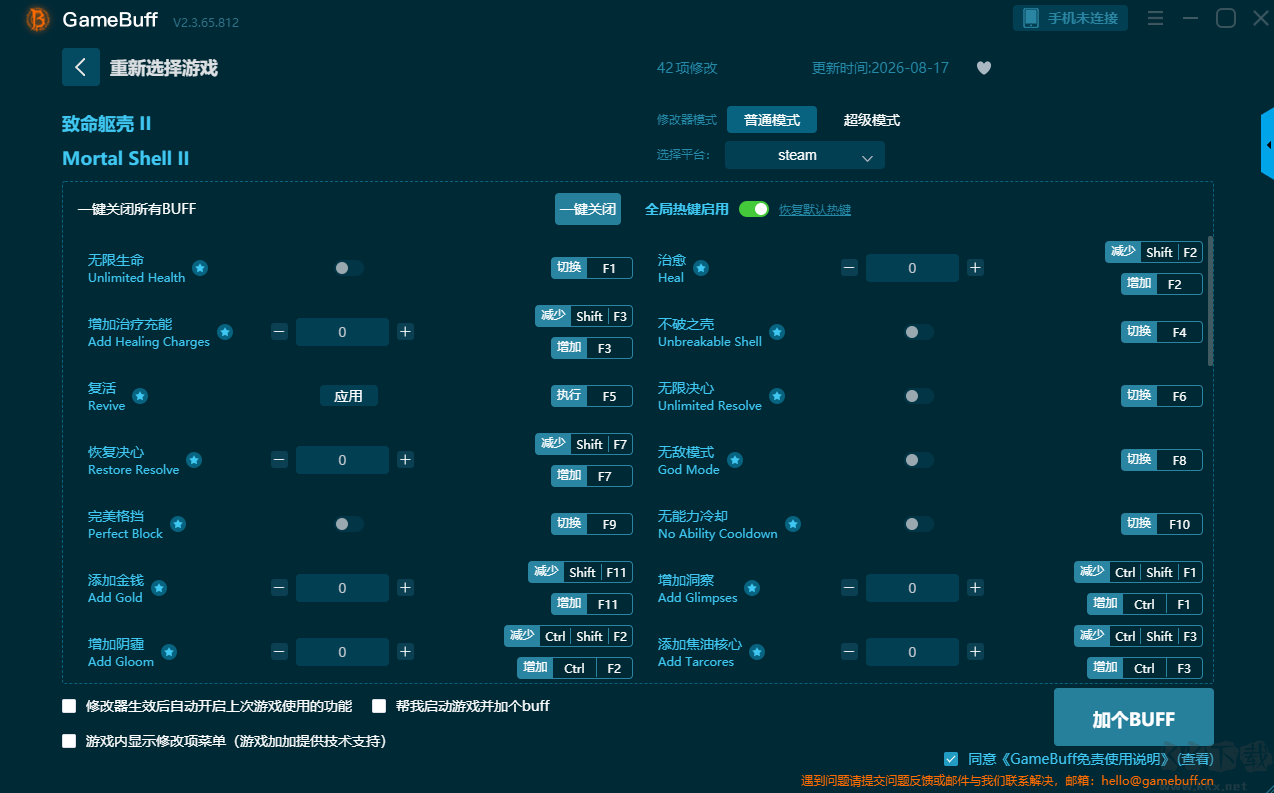The width and height of the screenshot is (1274, 793).
Task: Click star icon next to Unbreakable Shell
Action: [x=777, y=332]
